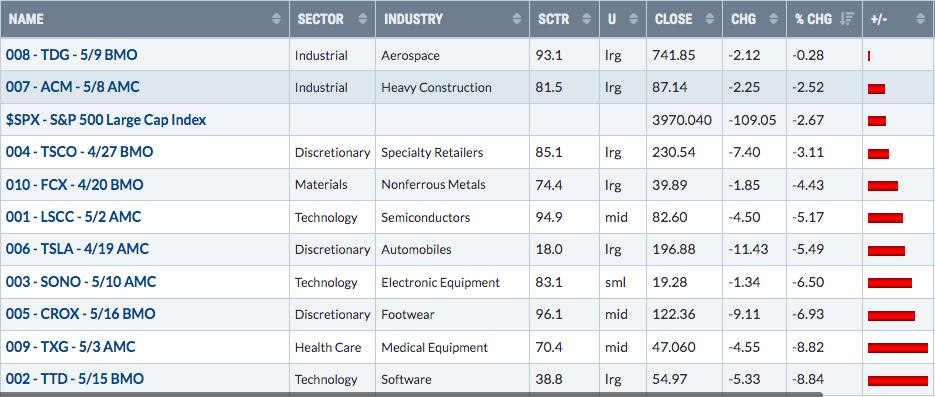This screenshot has width=935, height=397.
Task: Click the red bar for TXG row
Action: tap(898, 348)
